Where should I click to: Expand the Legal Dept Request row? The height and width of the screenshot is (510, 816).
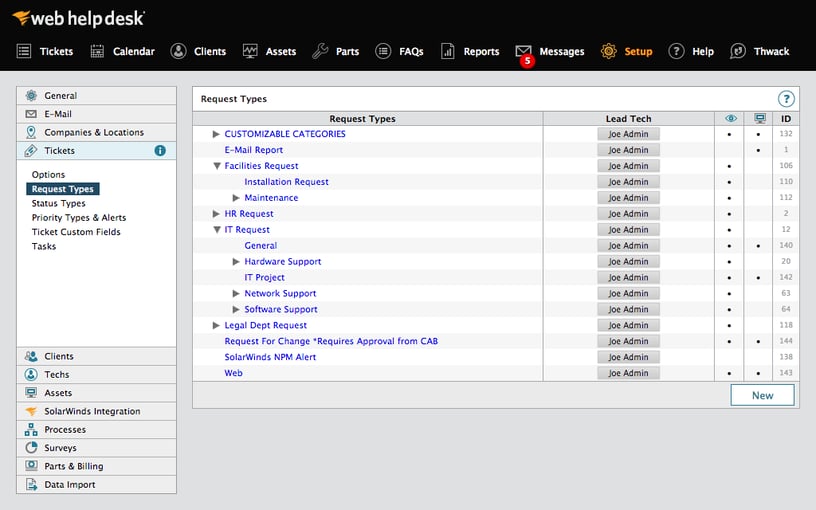216,326
